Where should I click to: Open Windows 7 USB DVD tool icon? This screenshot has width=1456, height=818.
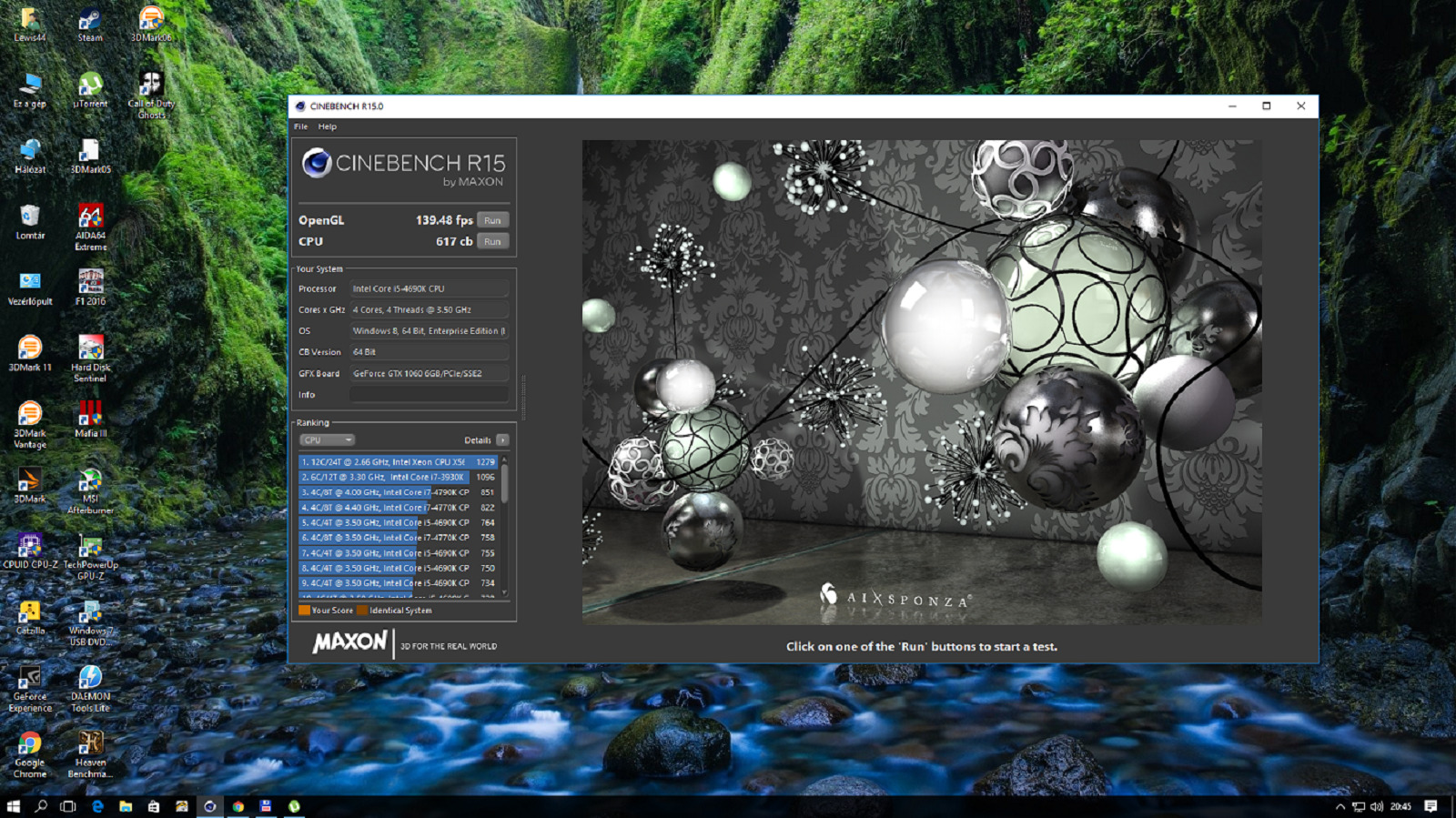point(90,623)
